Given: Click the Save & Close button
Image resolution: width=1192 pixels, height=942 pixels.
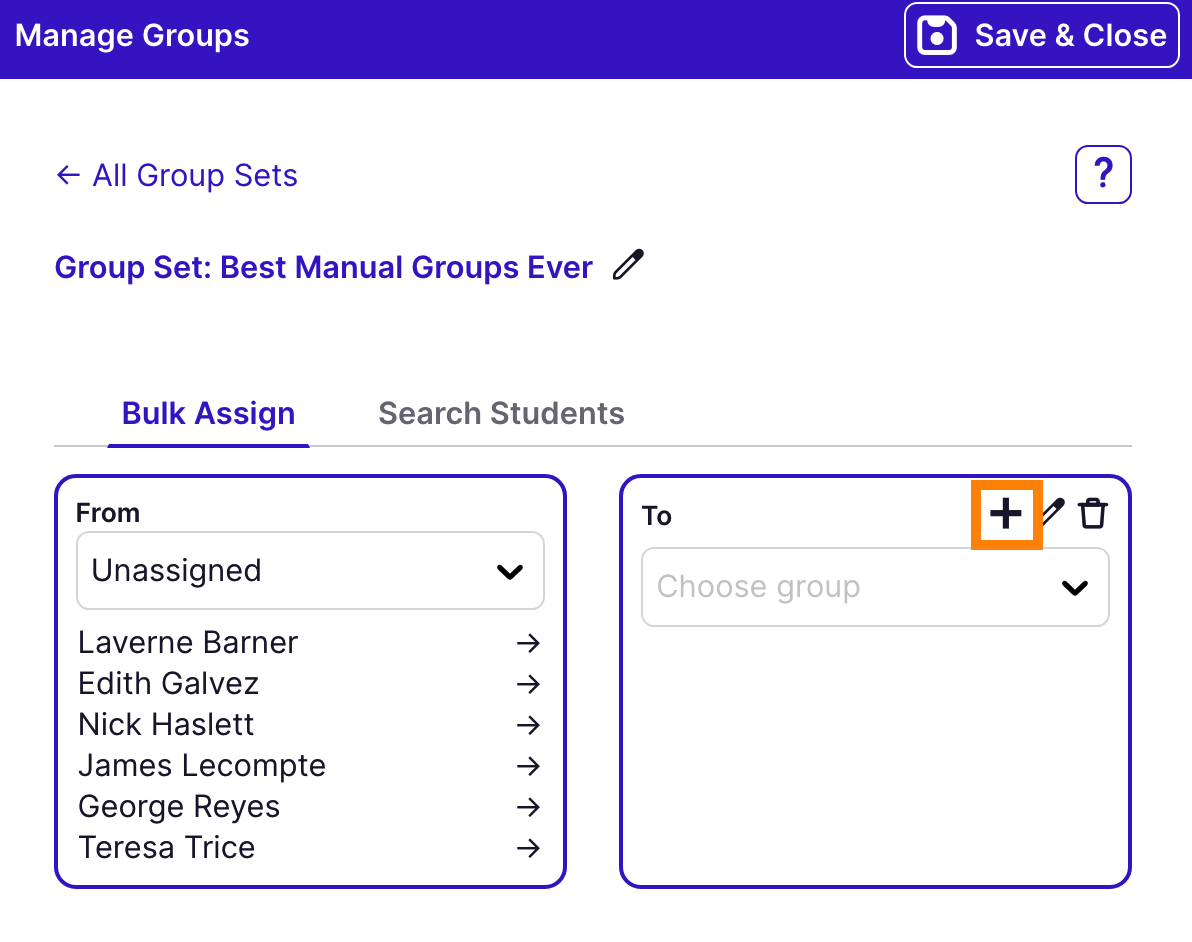Looking at the screenshot, I should pyautogui.click(x=1040, y=35).
